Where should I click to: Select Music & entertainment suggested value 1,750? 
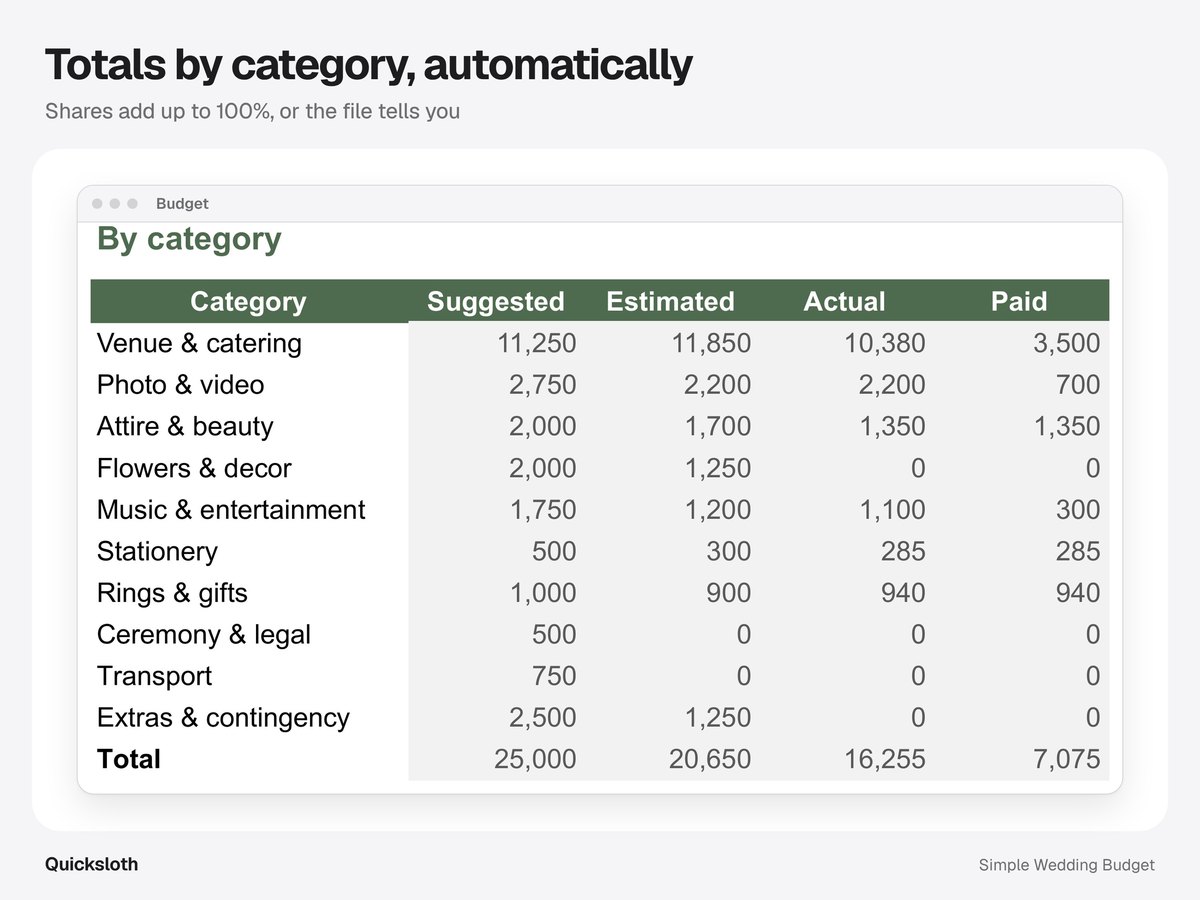point(543,510)
